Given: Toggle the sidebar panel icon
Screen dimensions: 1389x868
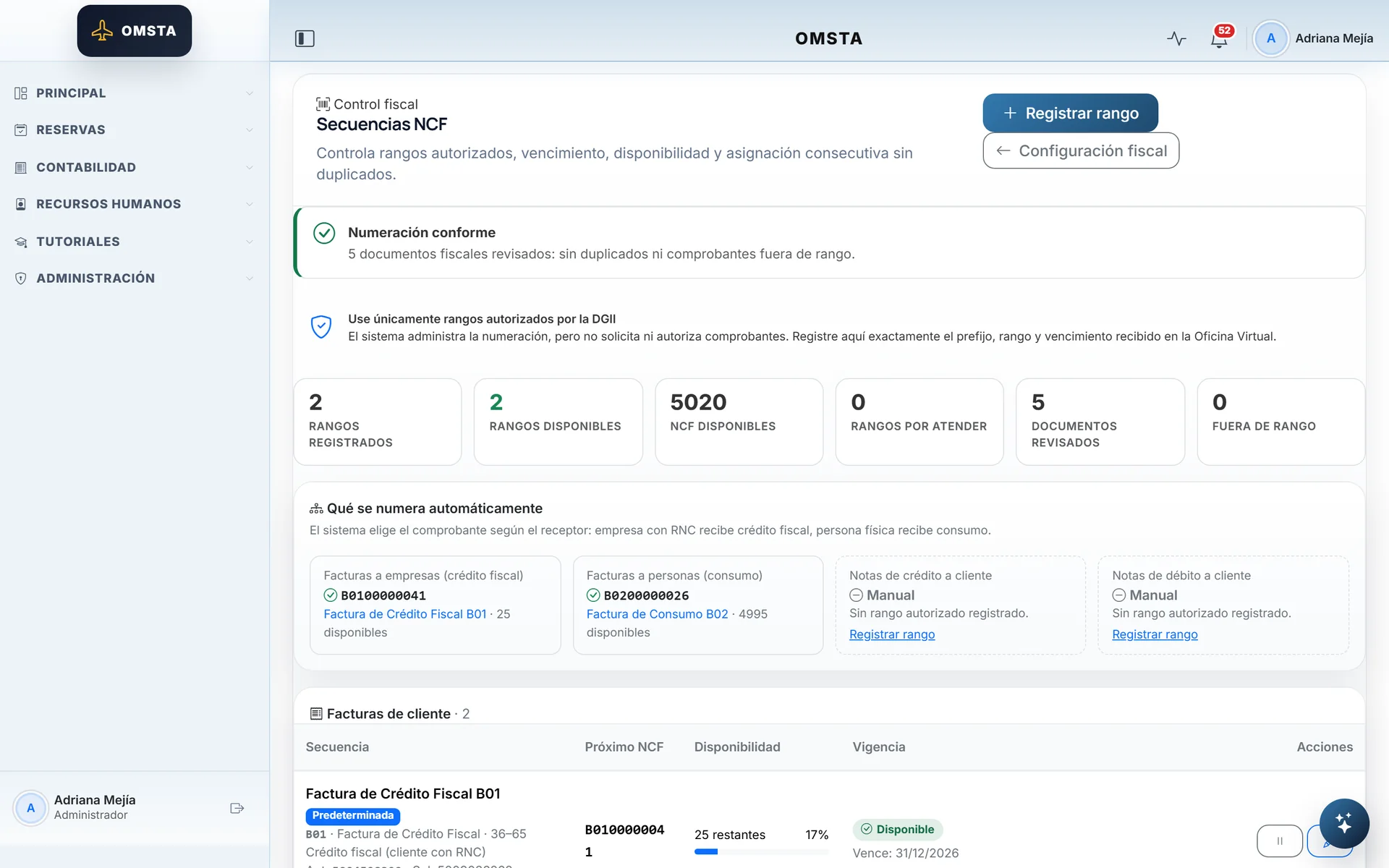Looking at the screenshot, I should pos(305,38).
